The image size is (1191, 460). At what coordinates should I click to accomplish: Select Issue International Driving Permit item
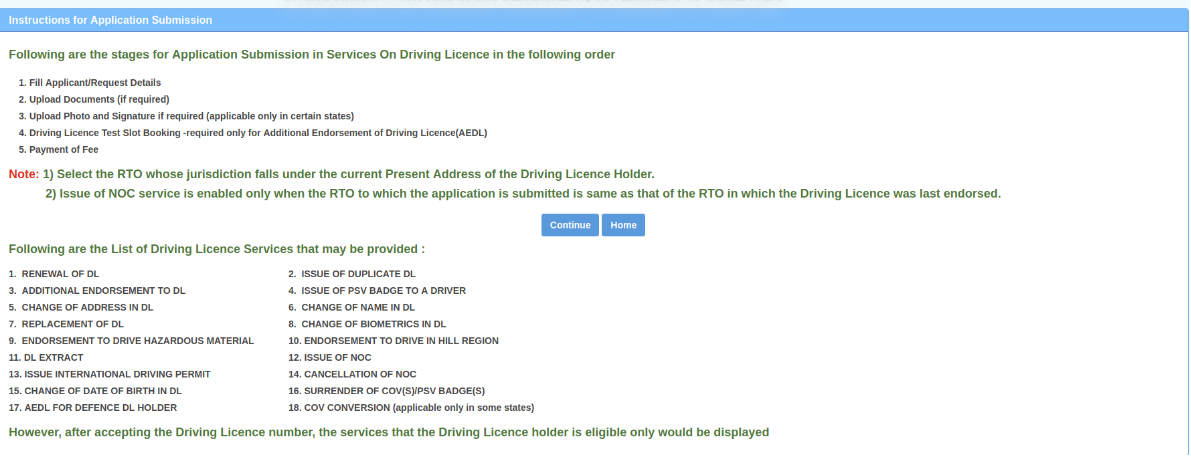click(116, 373)
